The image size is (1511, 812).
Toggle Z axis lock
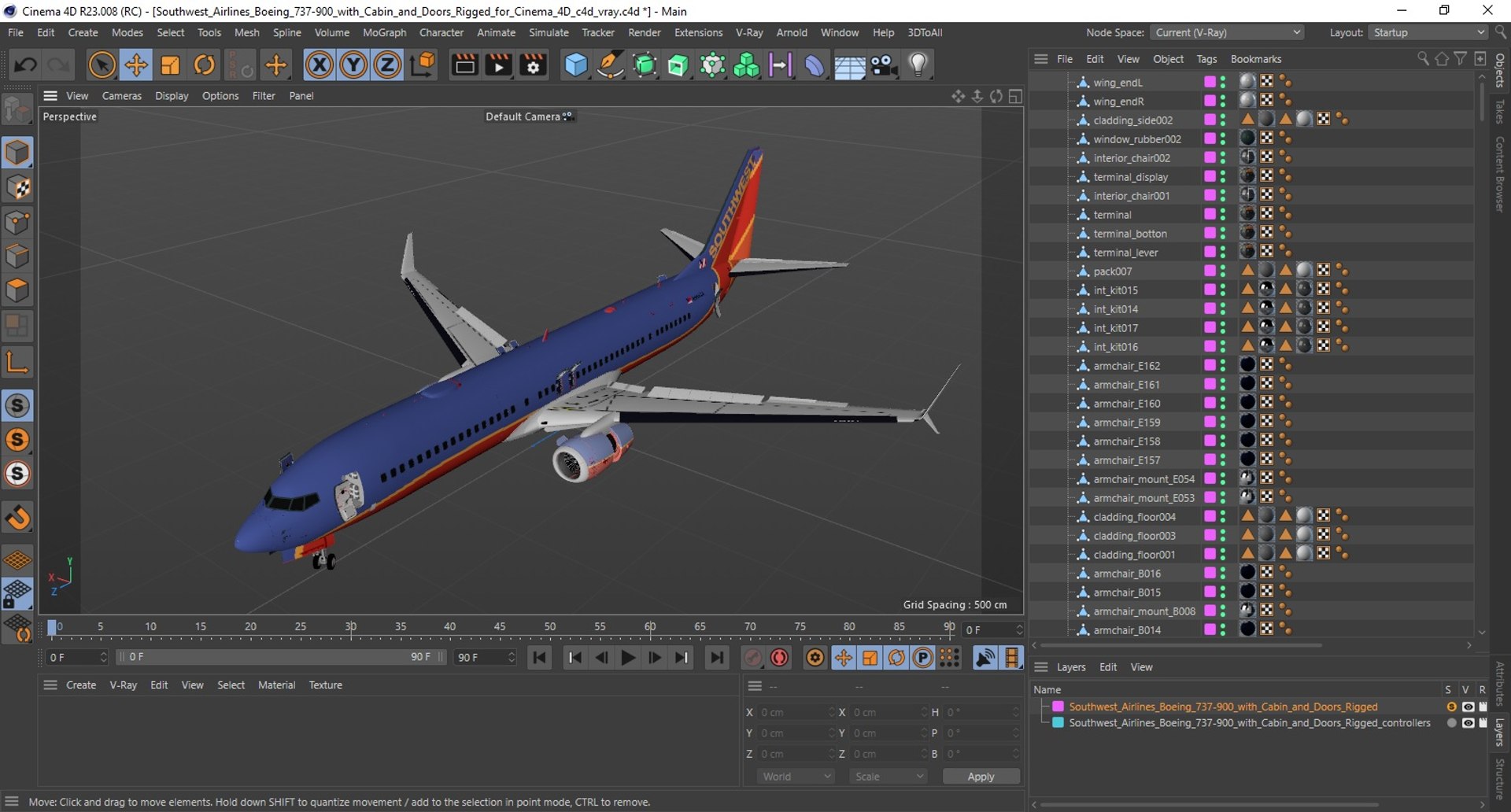tap(387, 65)
